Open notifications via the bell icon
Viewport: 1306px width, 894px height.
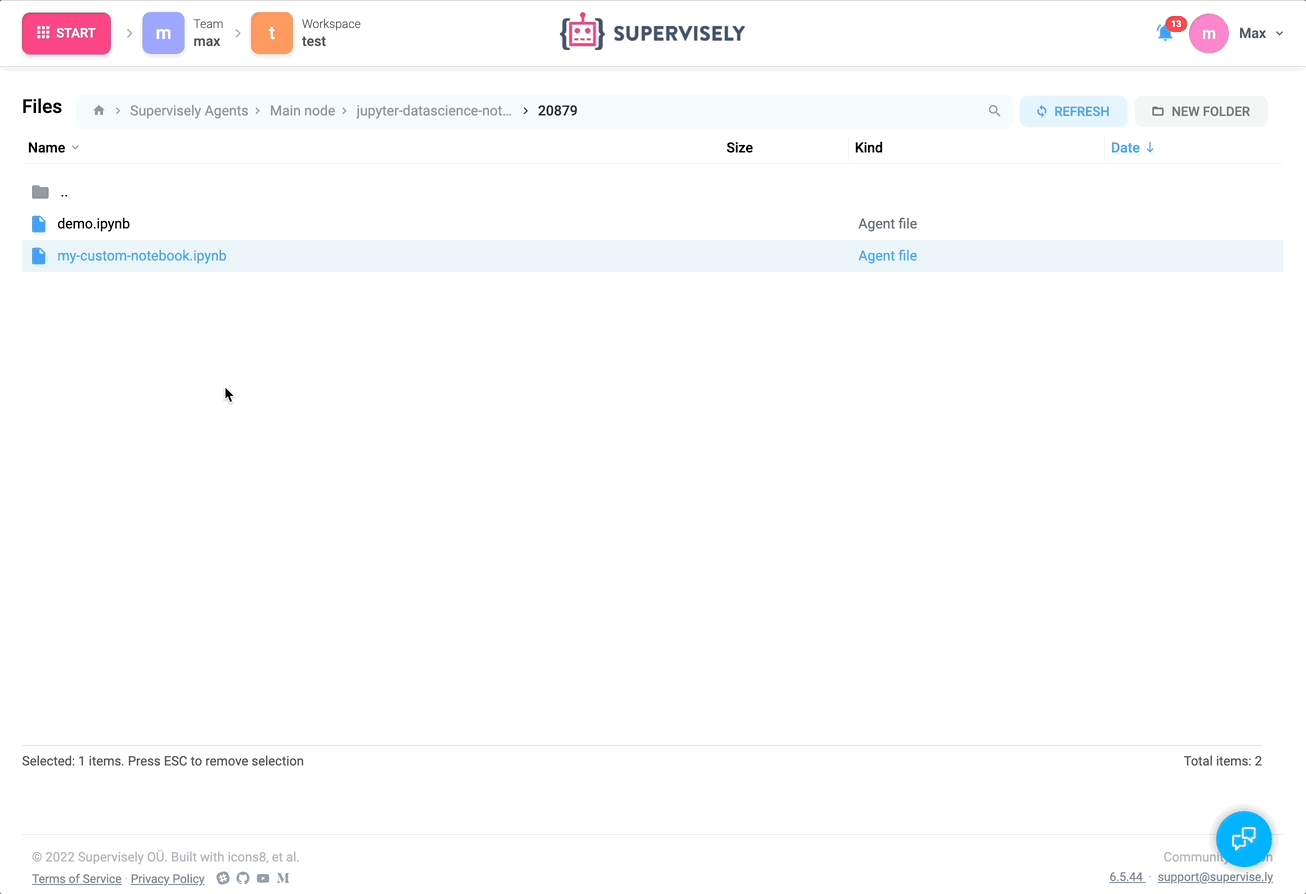(1163, 32)
